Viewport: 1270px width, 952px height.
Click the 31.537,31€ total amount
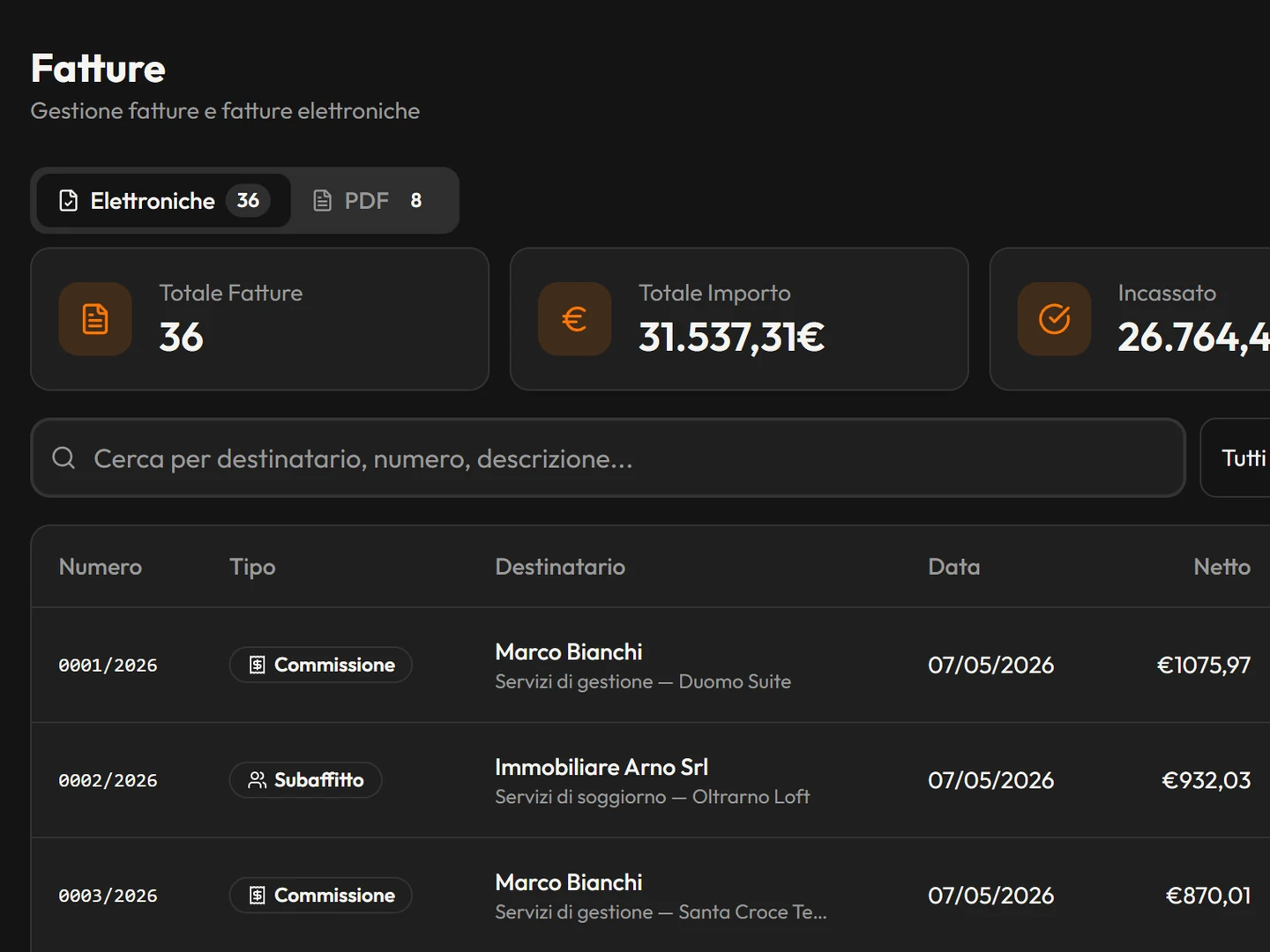click(731, 337)
